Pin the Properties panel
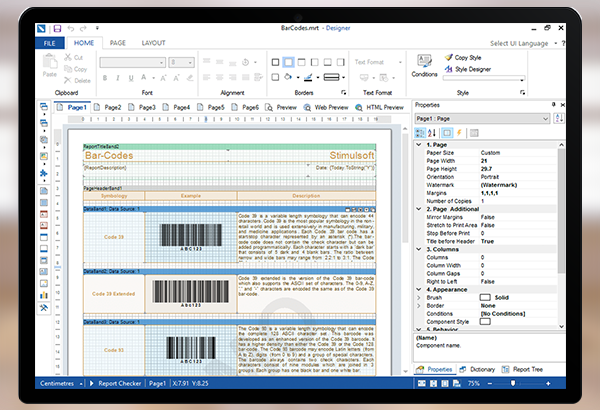 [553, 105]
